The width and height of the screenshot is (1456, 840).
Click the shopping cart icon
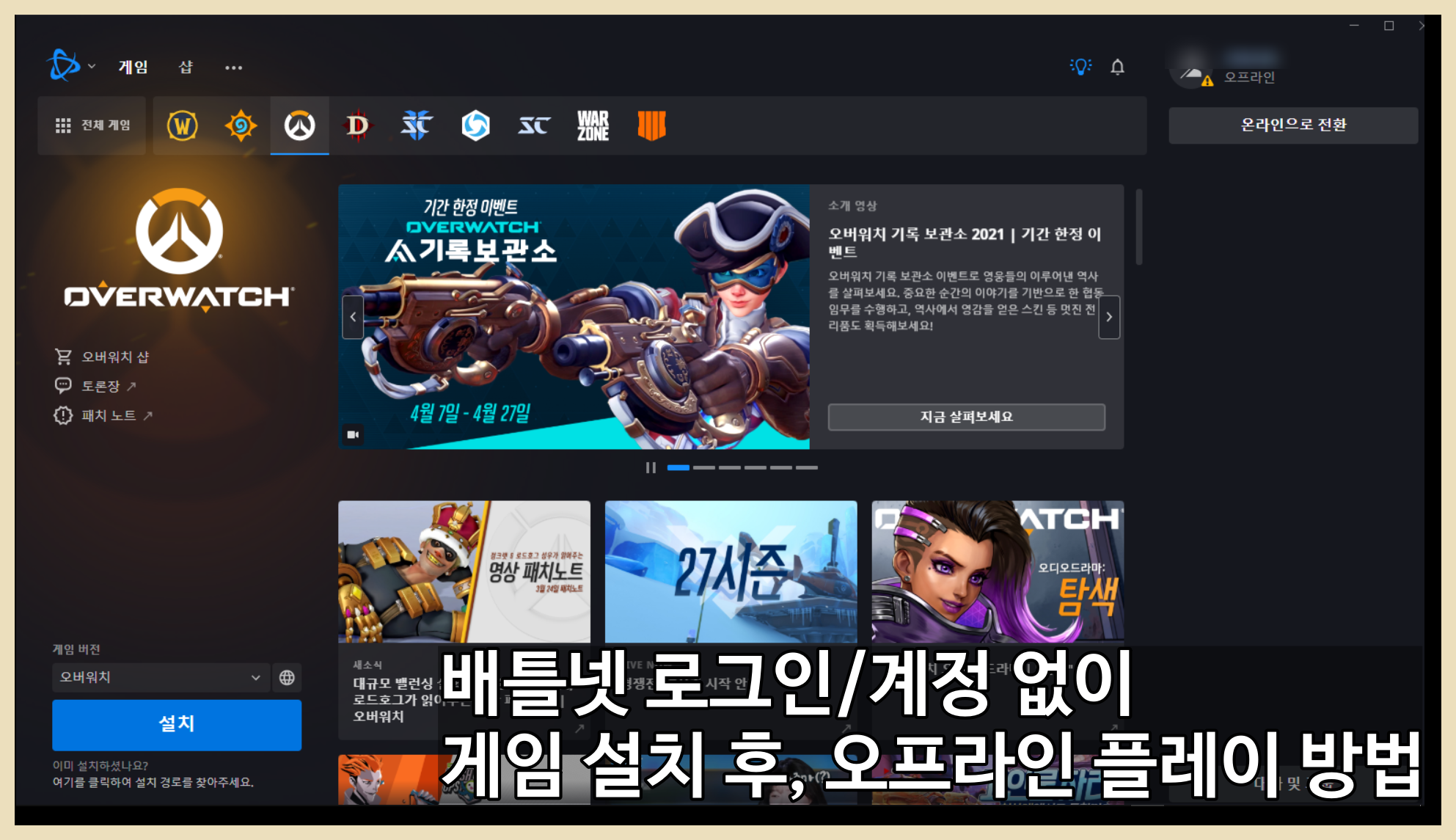click(63, 357)
